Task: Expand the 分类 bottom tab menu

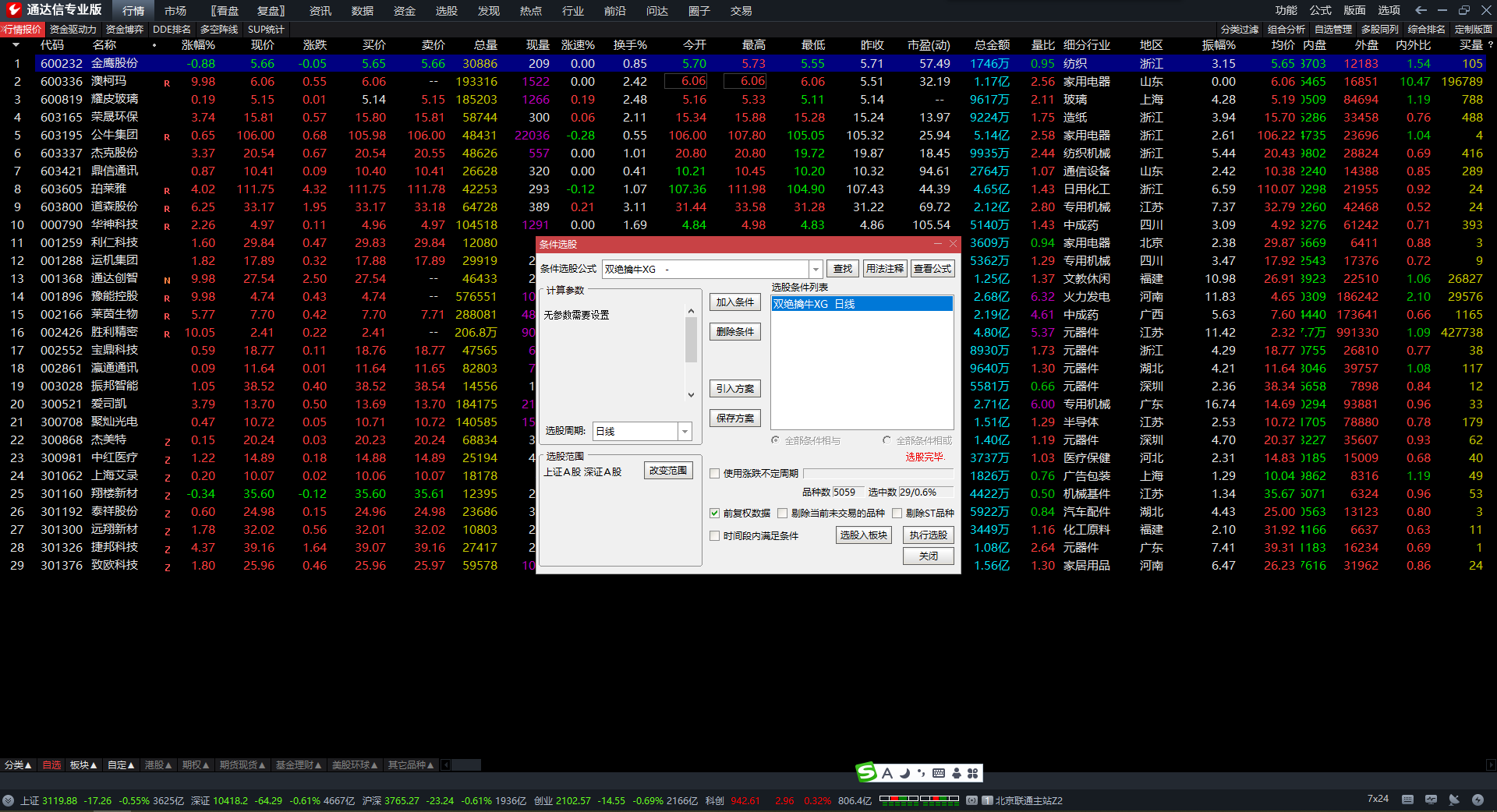Action: click(18, 765)
